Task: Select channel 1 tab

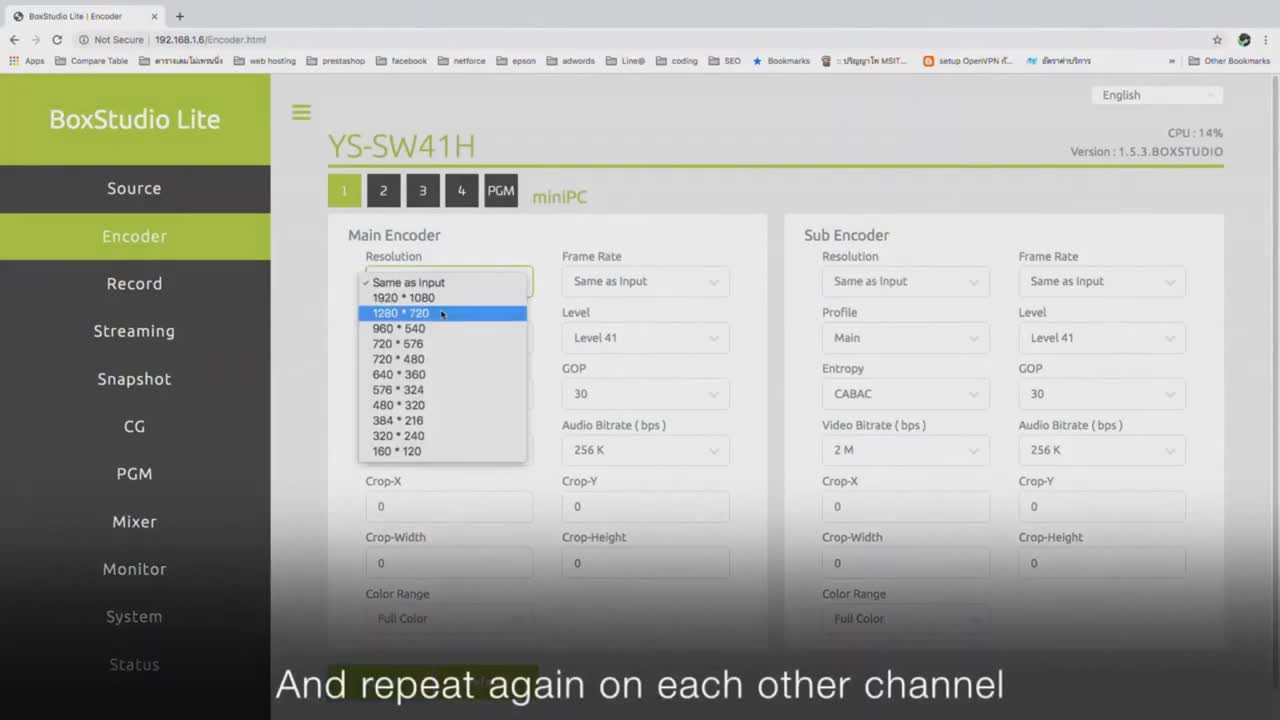Action: click(344, 191)
